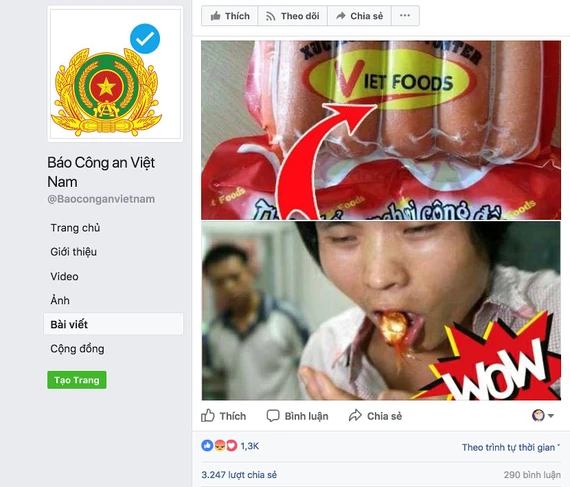Click the thumbs-up Thích button under post

(x=224, y=416)
